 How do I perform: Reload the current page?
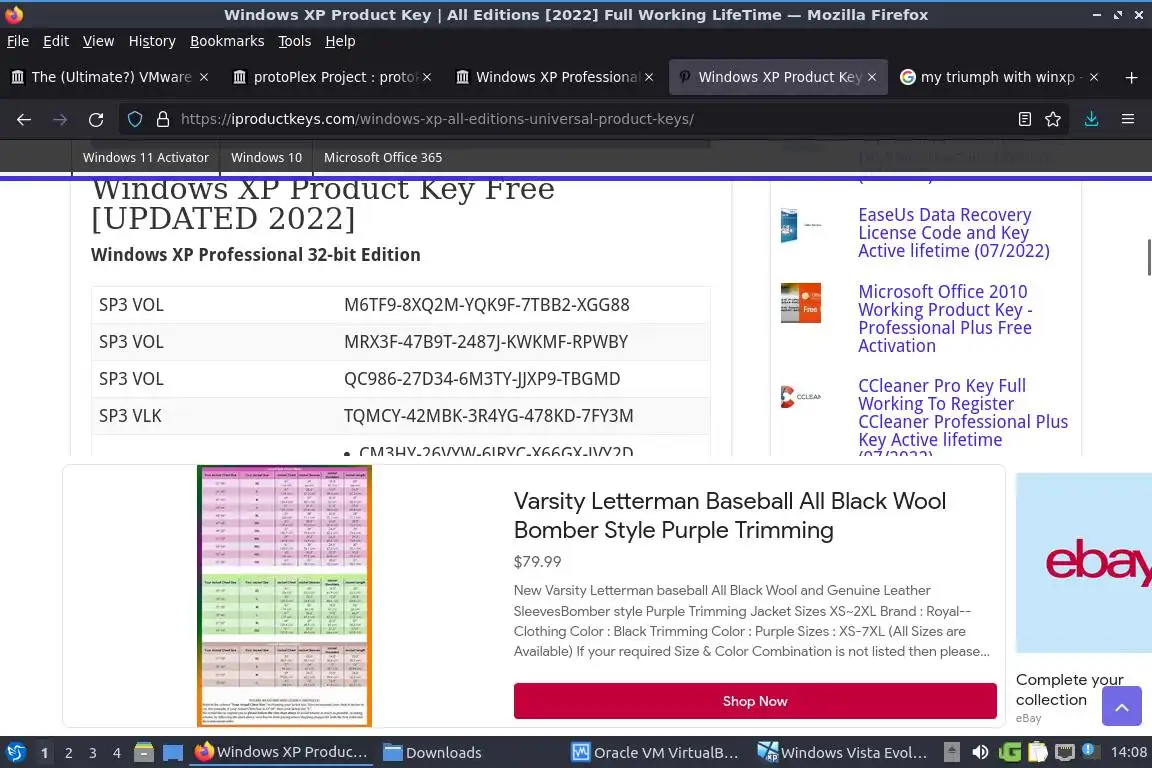point(96,119)
